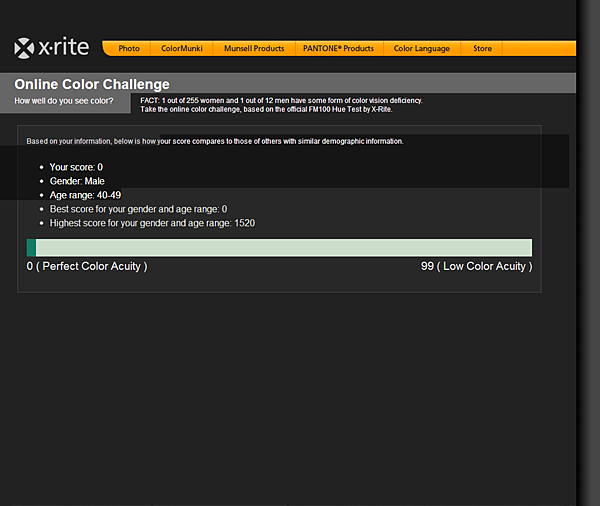600x506 pixels.
Task: Click 'Best score for your gender and age range: 0'
Action: pos(138,209)
